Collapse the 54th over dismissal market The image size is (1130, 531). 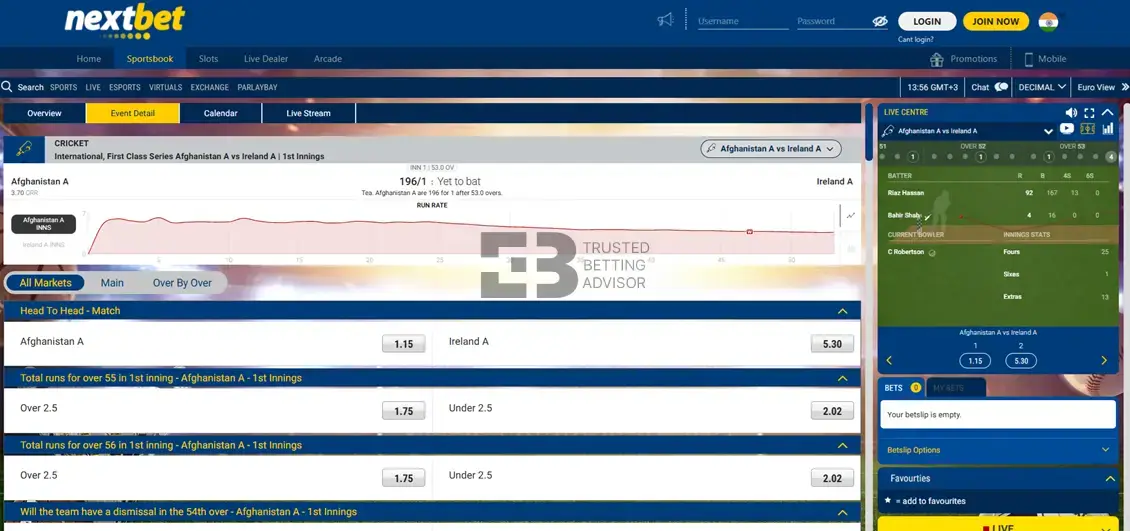(842, 512)
